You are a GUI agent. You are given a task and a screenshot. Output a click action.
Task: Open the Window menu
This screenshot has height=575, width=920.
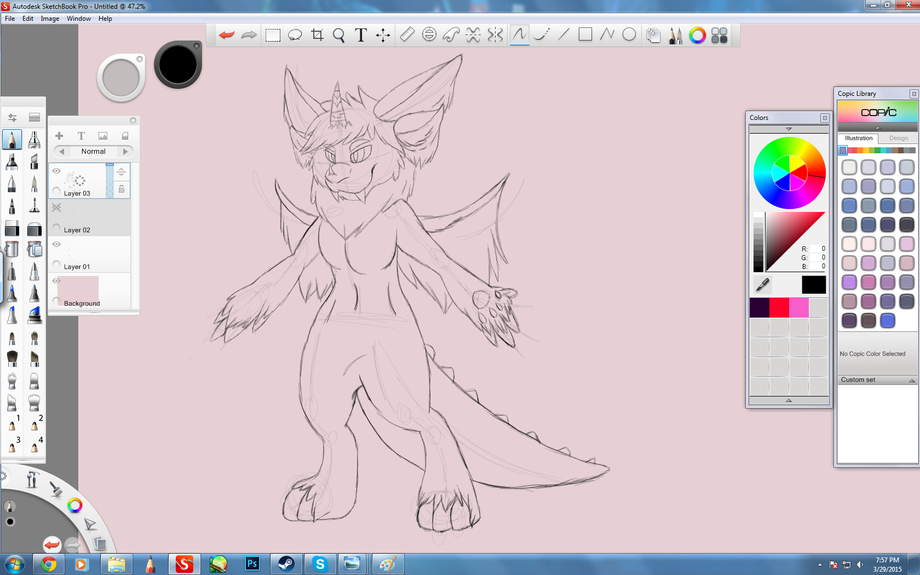(79, 19)
